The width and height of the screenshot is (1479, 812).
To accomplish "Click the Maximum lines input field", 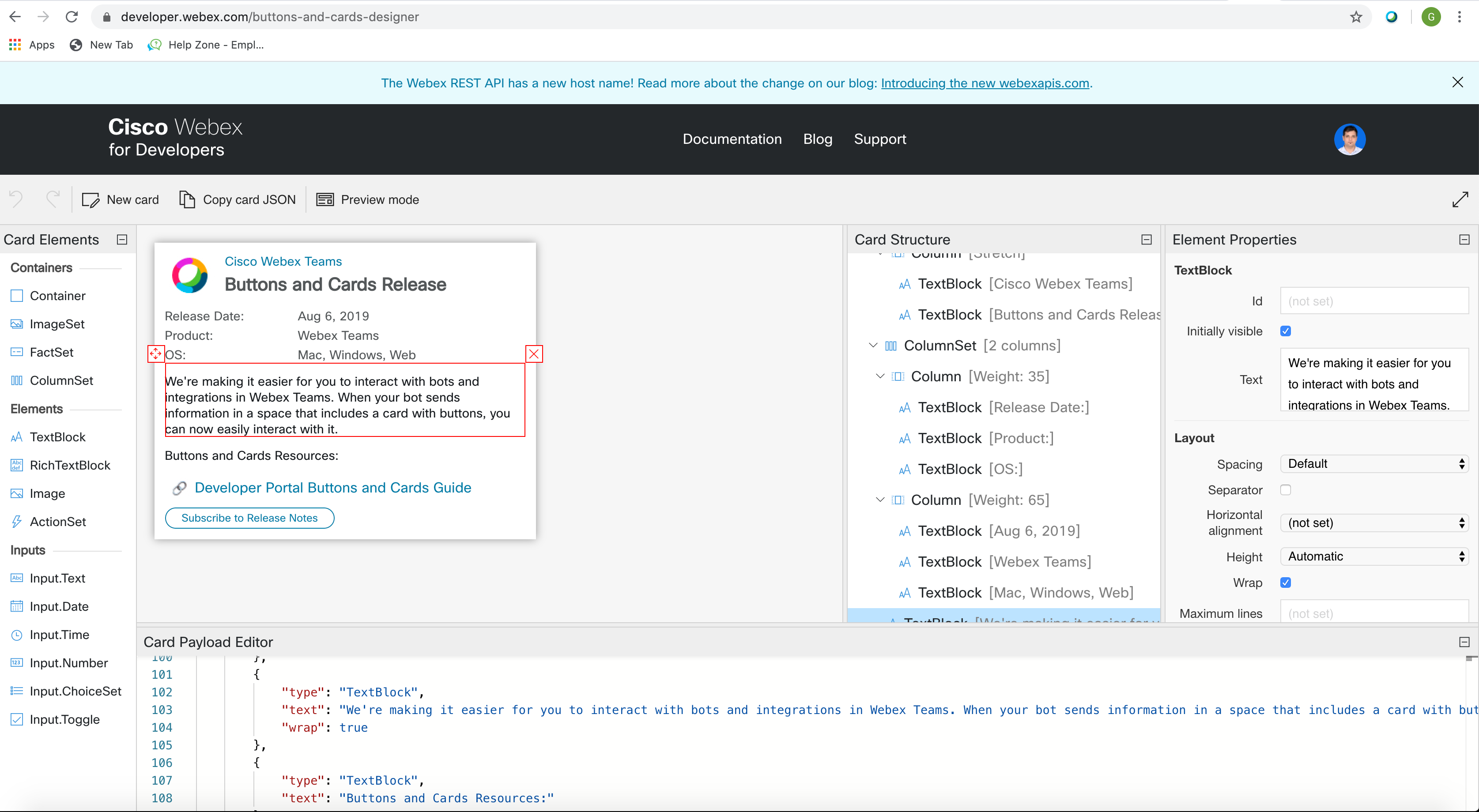I will point(1374,612).
